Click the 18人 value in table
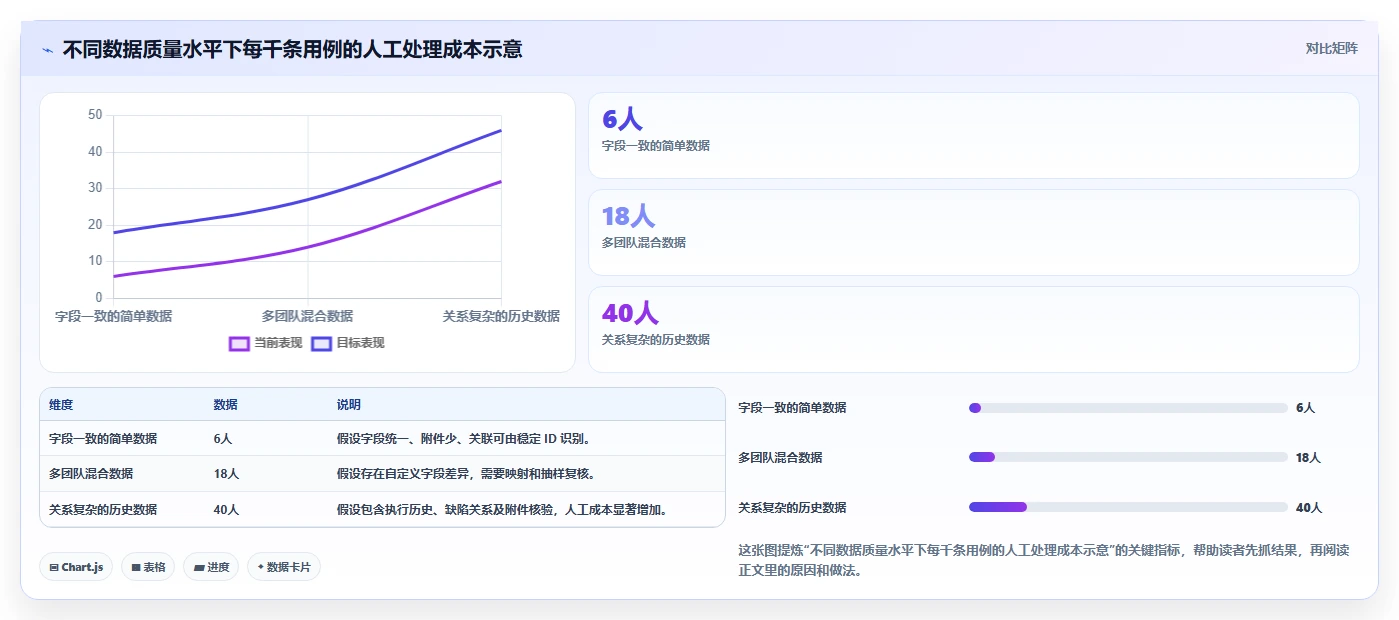Screen dimensions: 1399x620 click(x=226, y=474)
